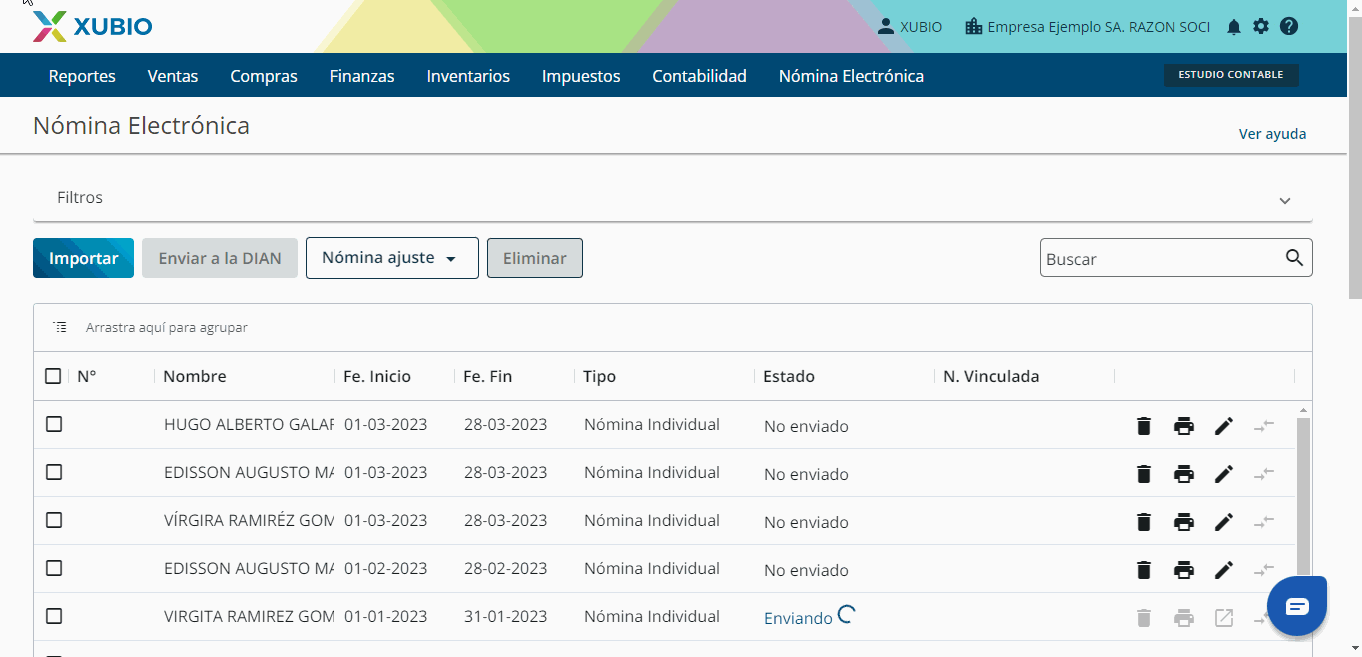The image size is (1362, 657).
Task: Open the settings gear icon
Action: 1261,27
